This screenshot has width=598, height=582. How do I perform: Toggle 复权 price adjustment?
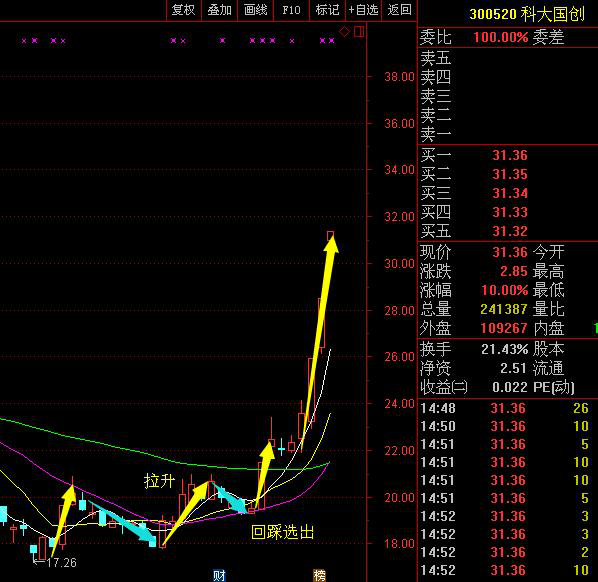(x=183, y=10)
